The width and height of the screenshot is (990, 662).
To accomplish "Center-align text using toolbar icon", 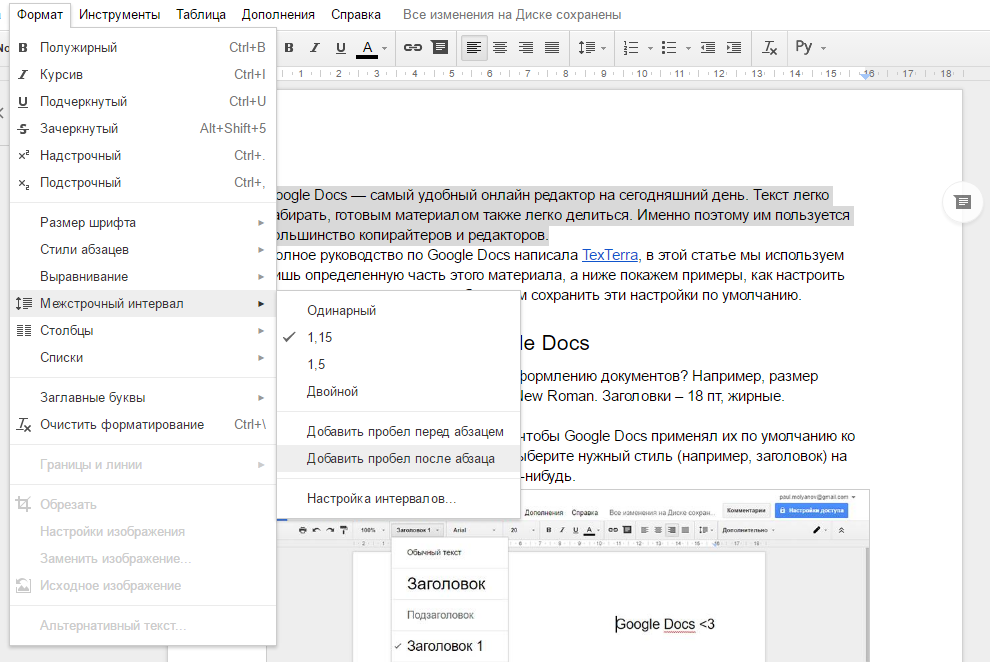I will pyautogui.click(x=500, y=47).
